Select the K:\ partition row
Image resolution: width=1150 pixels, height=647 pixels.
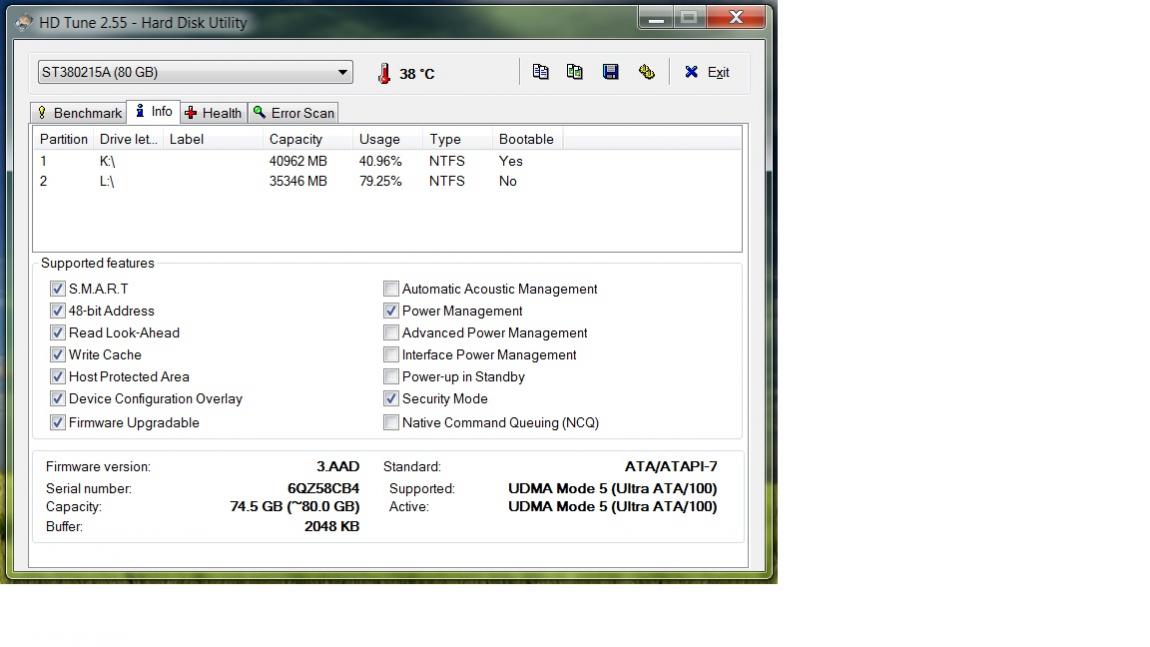[387, 161]
